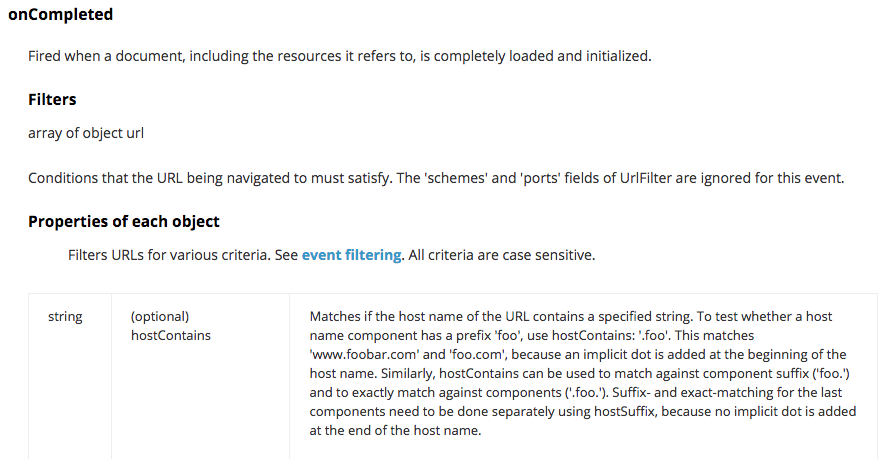Click the Filters section heading
Image resolution: width=882 pixels, height=459 pixels.
pyautogui.click(x=52, y=100)
